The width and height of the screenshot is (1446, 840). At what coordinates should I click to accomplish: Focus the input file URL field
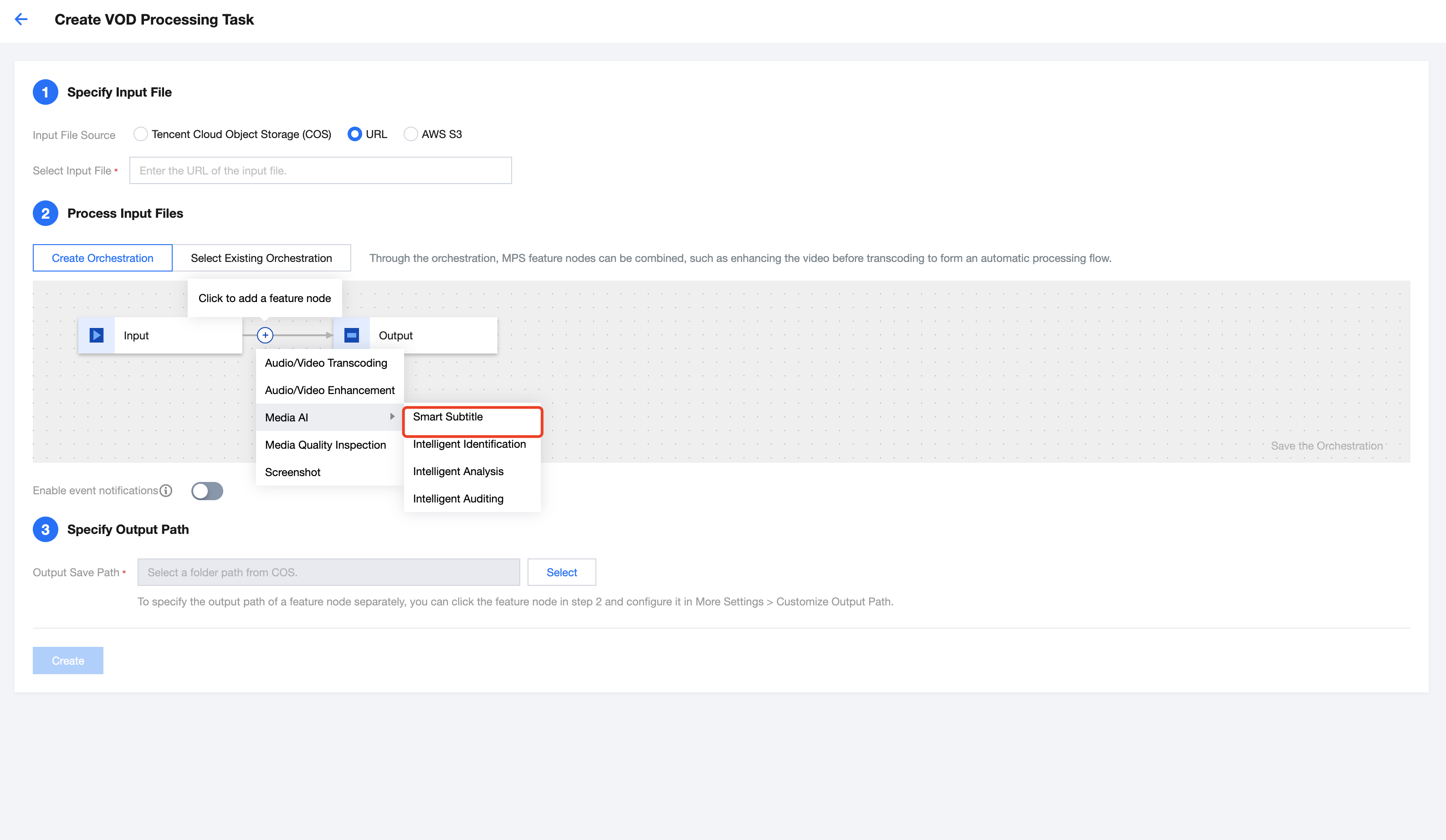pyautogui.click(x=320, y=170)
